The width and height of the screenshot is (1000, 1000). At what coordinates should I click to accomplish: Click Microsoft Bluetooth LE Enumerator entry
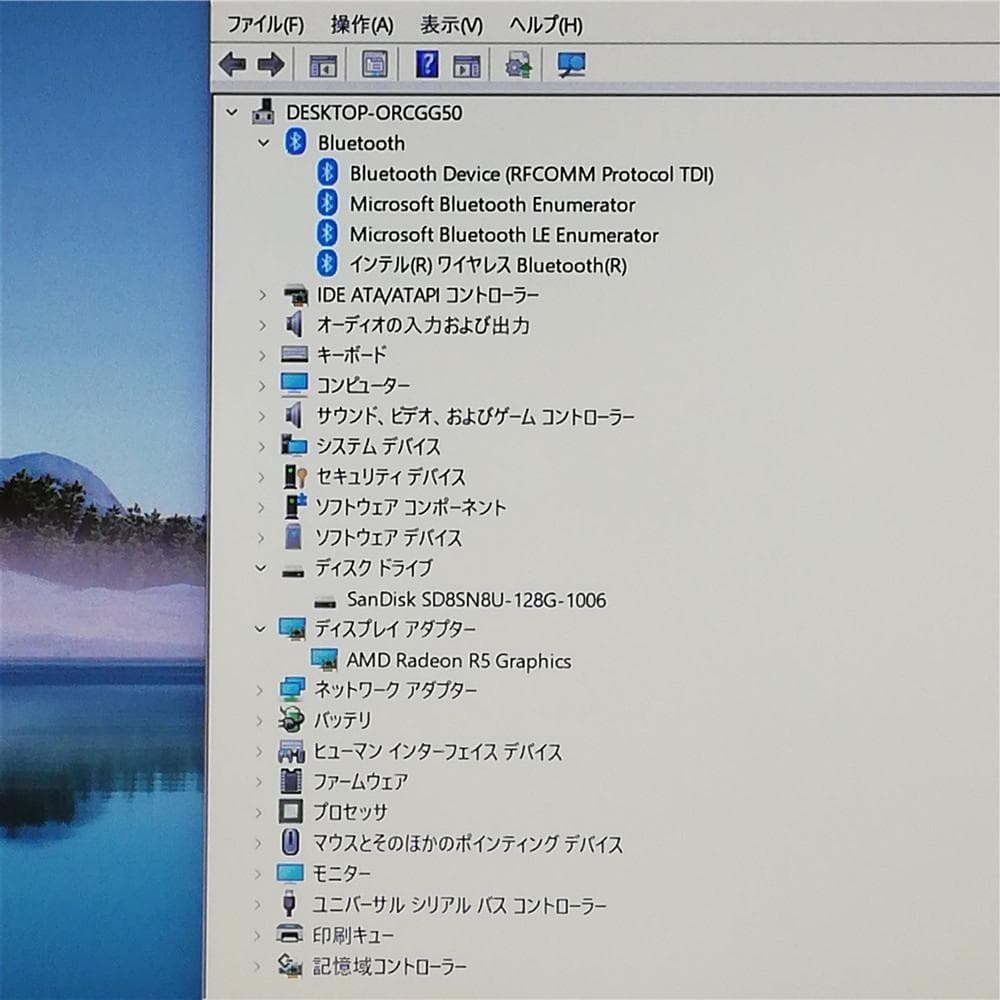[503, 235]
